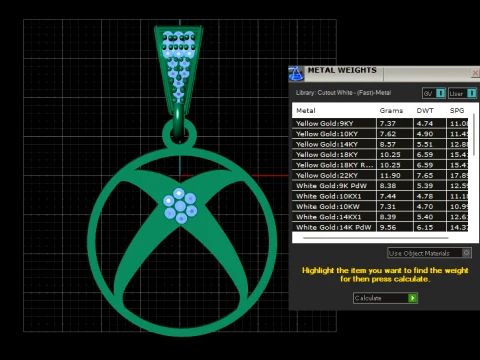Close the Metal Weights panel

click(x=475, y=73)
